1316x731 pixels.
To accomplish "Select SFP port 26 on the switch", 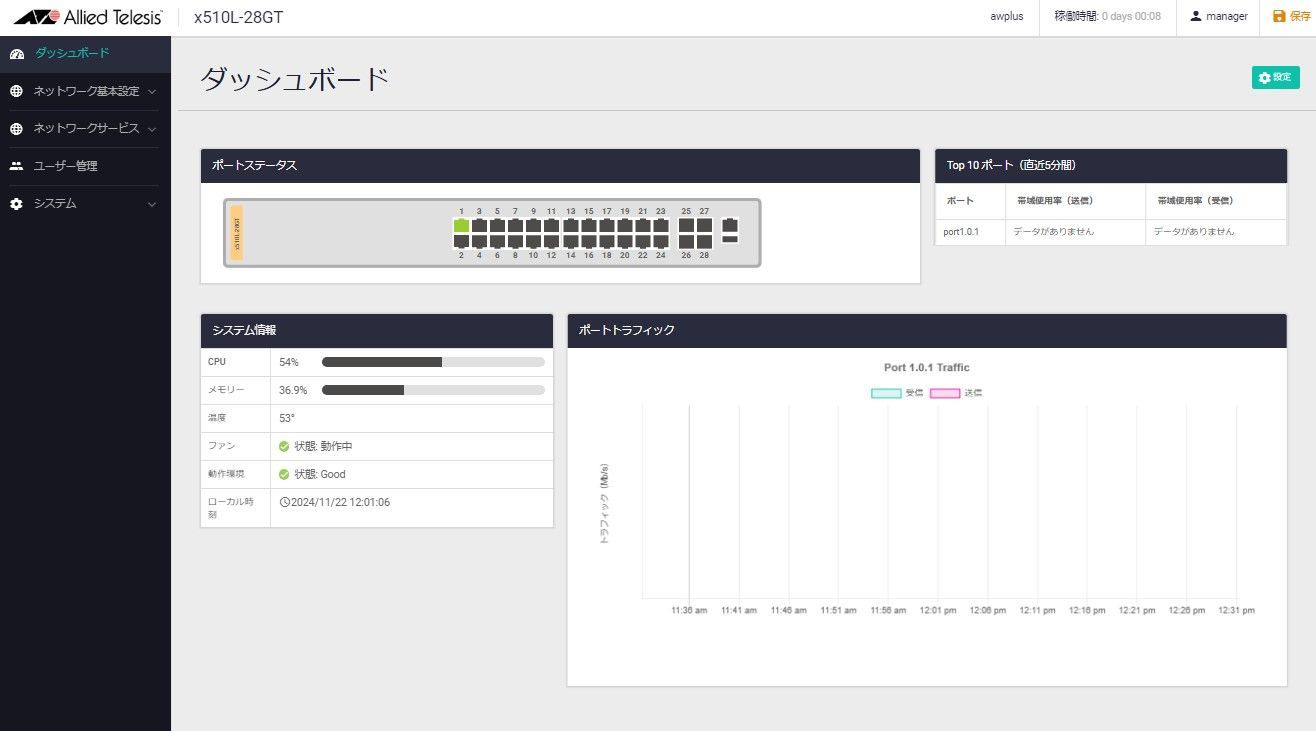I will tap(686, 241).
